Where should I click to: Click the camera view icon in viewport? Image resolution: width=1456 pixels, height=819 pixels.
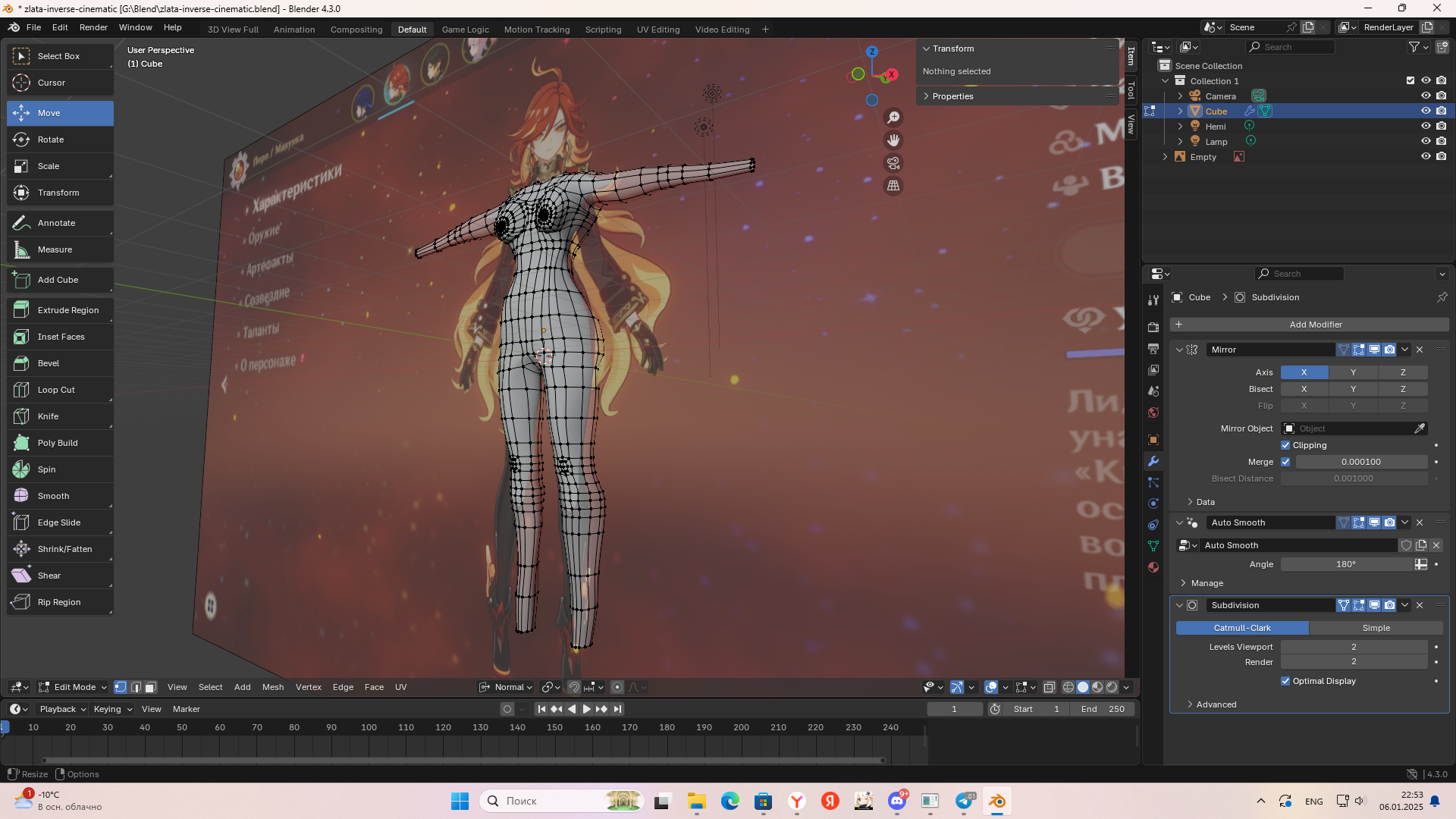coord(893,163)
